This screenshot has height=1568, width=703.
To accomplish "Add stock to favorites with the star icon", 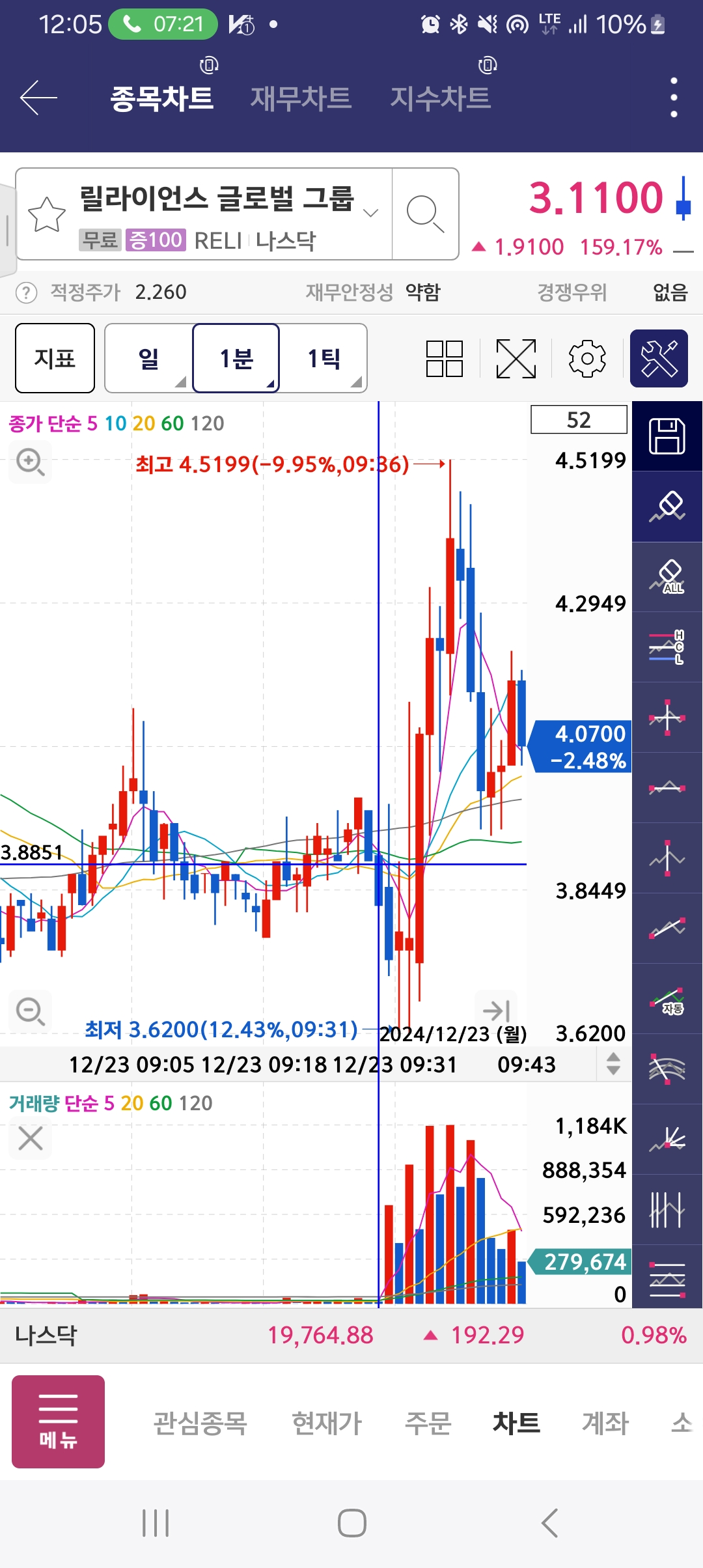I will pos(47,214).
